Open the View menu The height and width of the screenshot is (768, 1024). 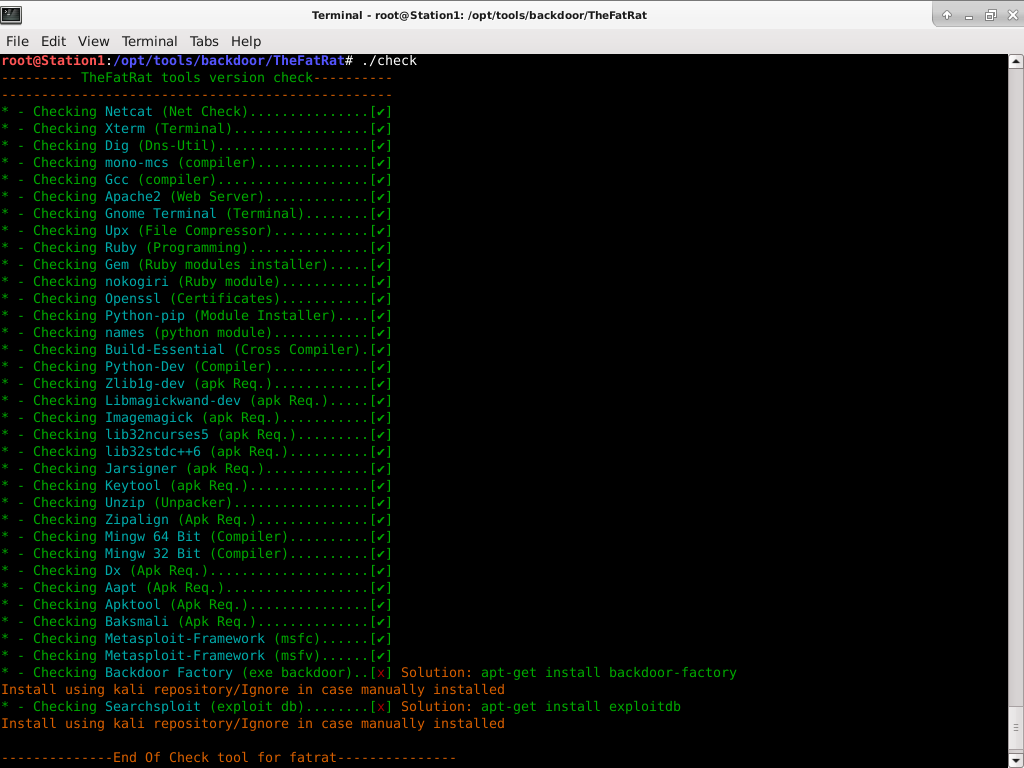coord(93,41)
